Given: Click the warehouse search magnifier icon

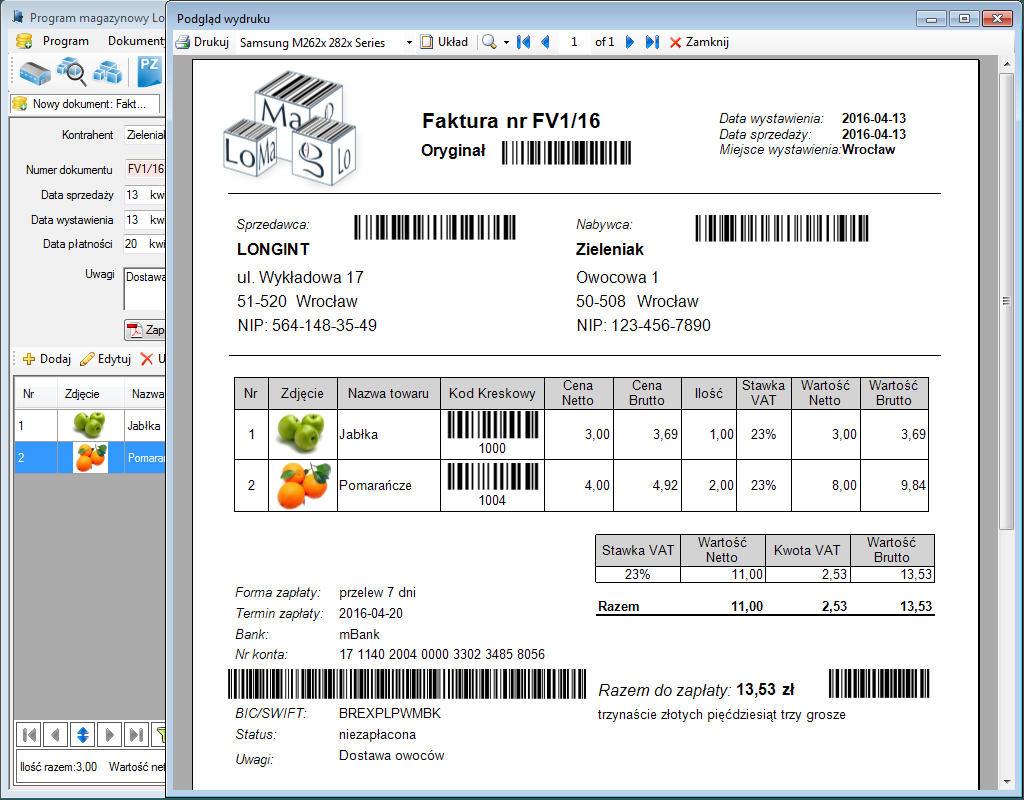Looking at the screenshot, I should point(71,72).
